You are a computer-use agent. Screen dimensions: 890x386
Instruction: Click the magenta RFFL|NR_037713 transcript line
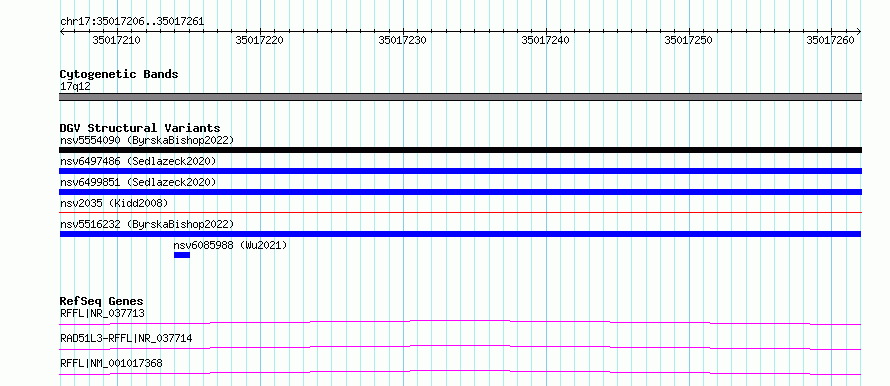(460, 322)
